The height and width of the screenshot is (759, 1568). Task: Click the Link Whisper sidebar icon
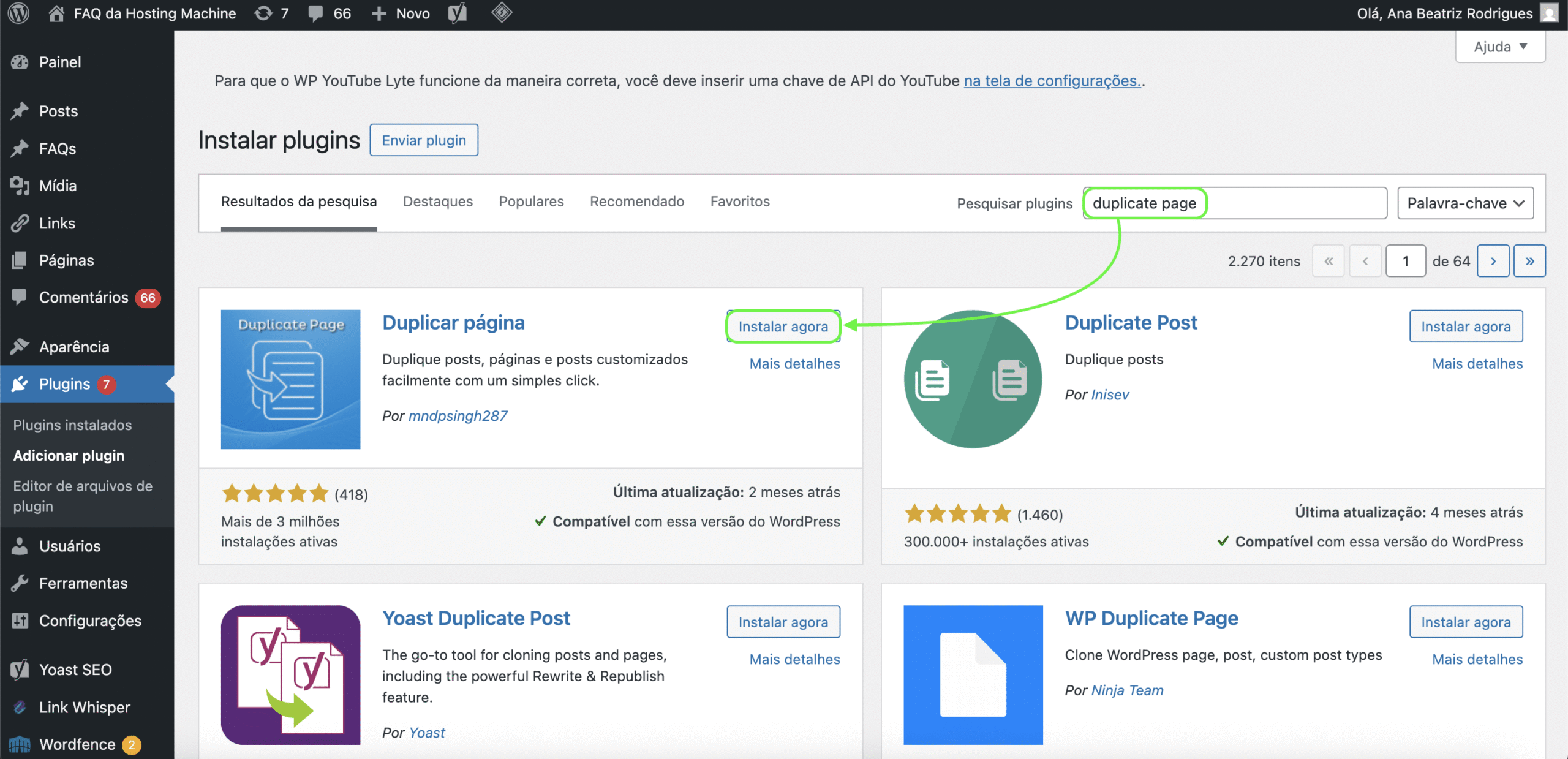pyautogui.click(x=20, y=707)
